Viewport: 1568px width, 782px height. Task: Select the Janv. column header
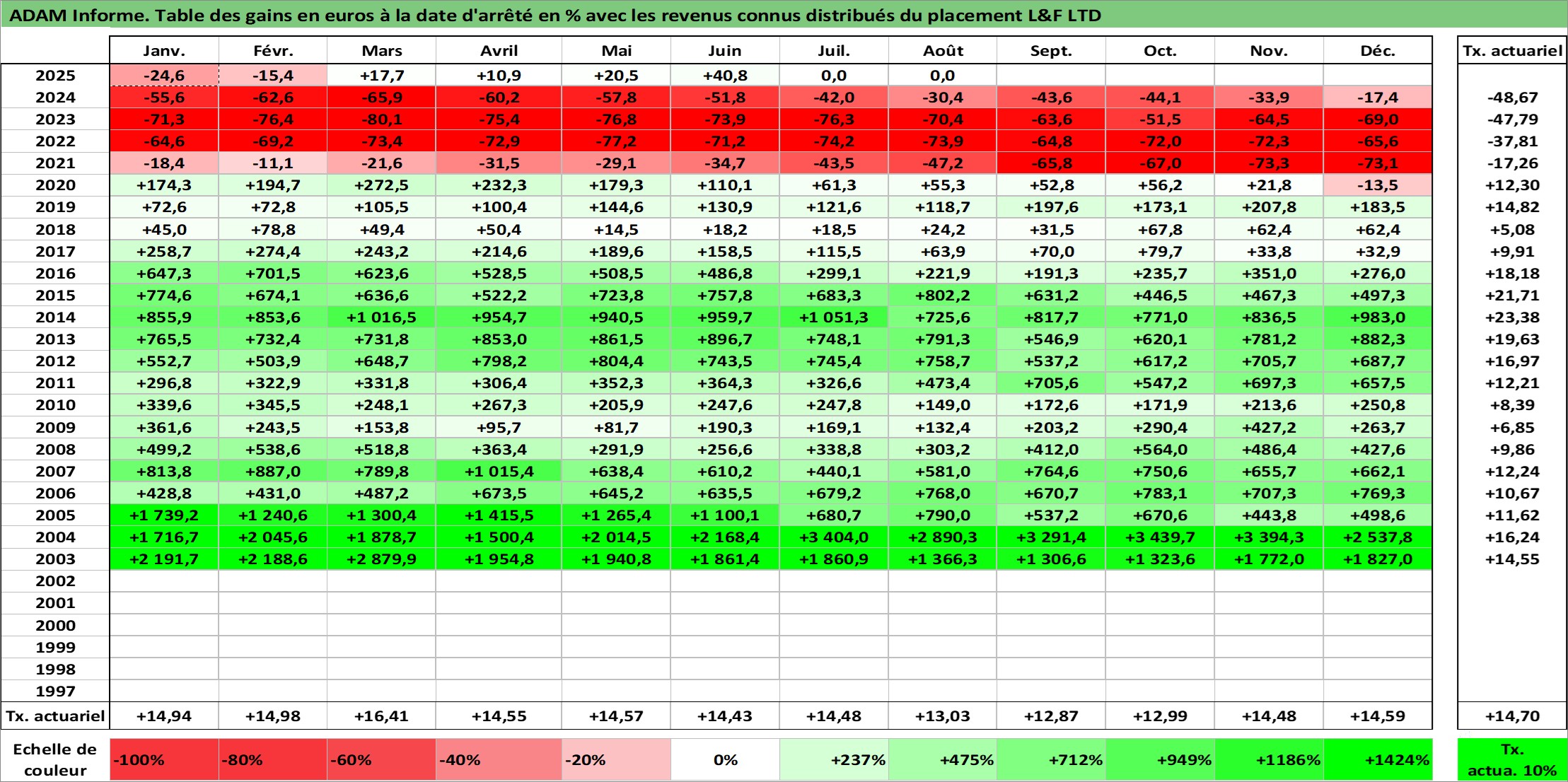pyautogui.click(x=164, y=50)
